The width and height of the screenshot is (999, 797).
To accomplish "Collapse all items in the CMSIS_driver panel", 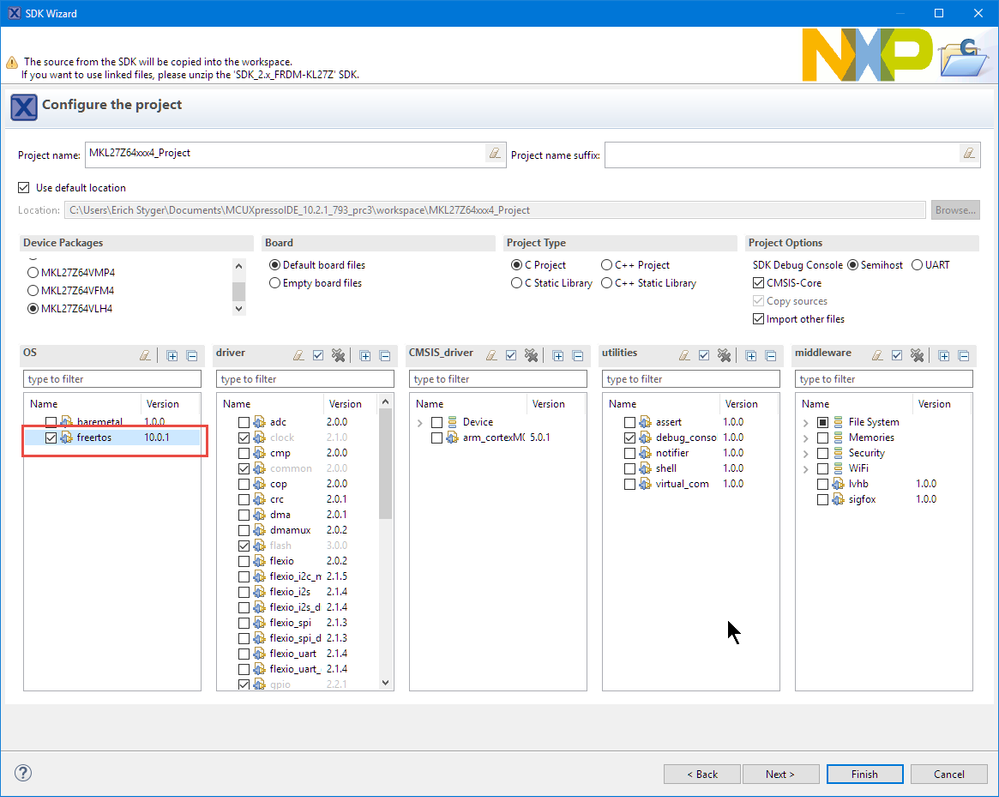I will coord(578,355).
